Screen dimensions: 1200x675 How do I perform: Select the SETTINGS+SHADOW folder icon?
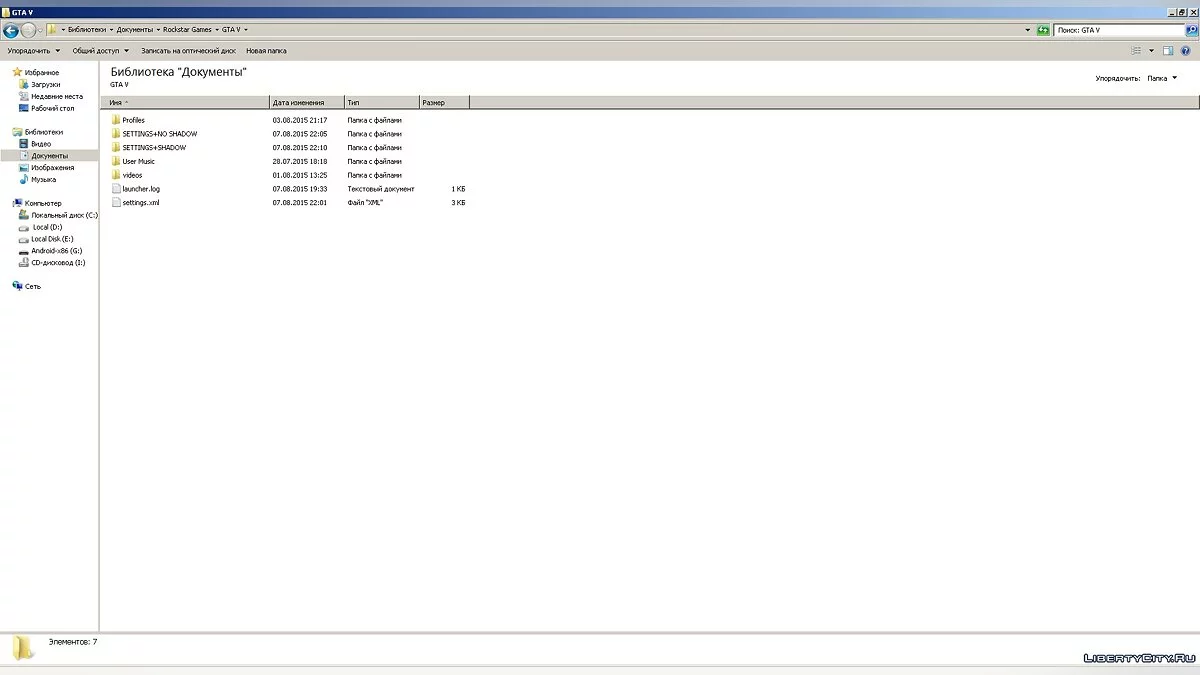[x=116, y=148]
